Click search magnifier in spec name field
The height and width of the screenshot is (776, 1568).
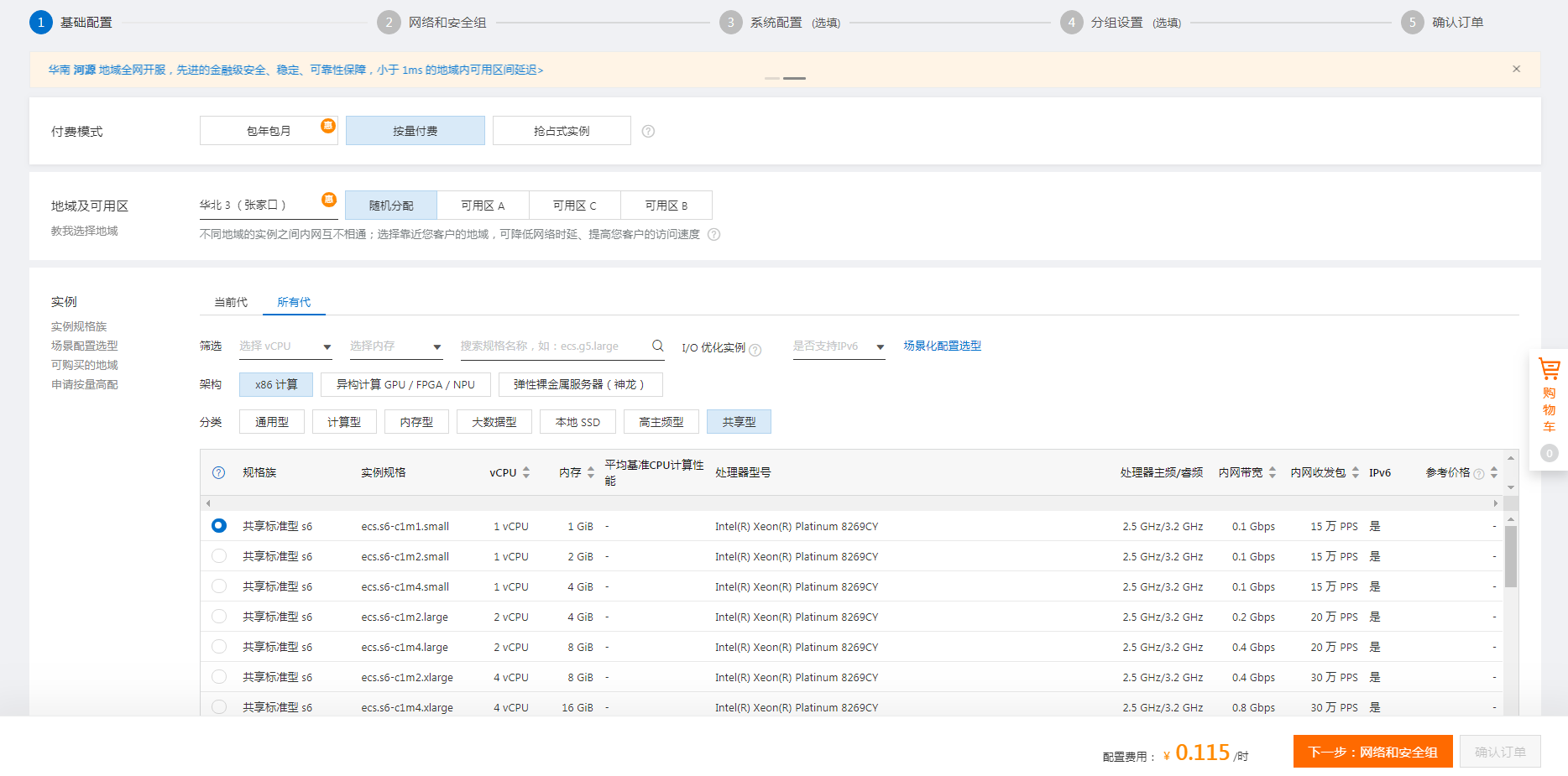coord(657,346)
